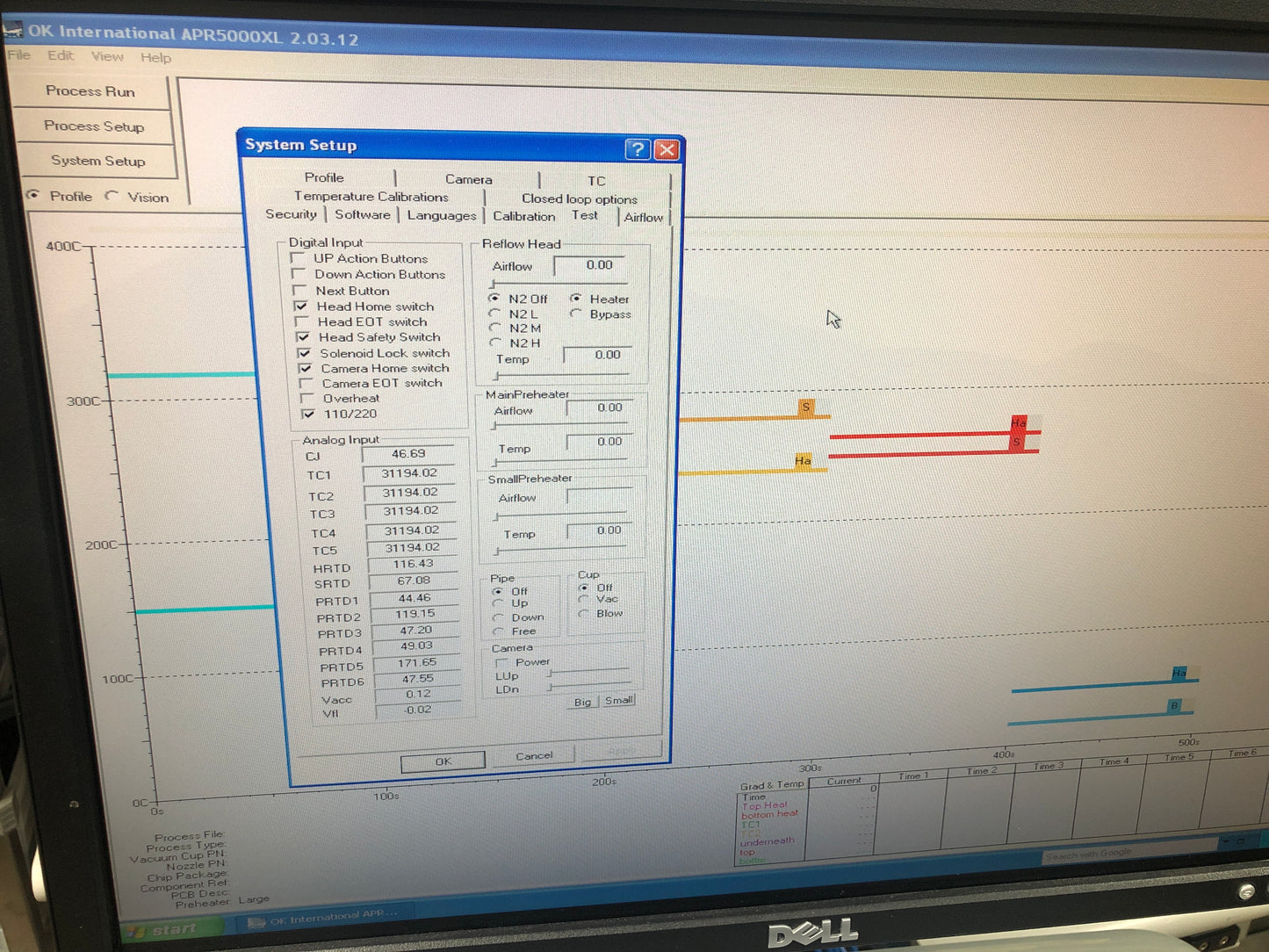Open the Temperature Calibrations tab
The image size is (1269, 952).
point(371,197)
